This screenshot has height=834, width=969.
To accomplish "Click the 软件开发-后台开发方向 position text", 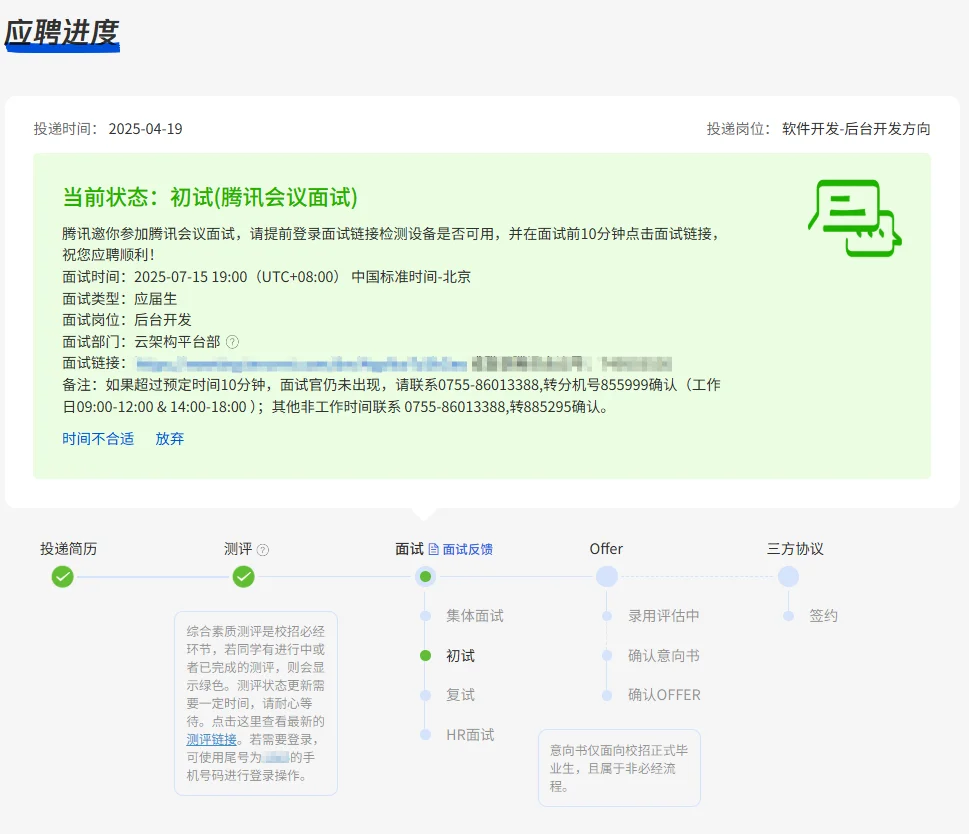I will click(856, 128).
